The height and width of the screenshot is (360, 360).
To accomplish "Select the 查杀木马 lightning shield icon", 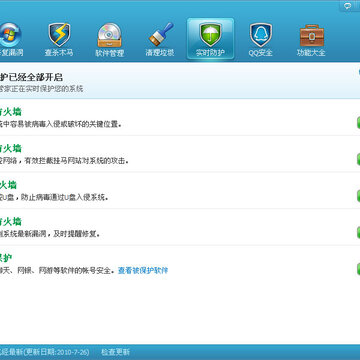I will point(59,35).
